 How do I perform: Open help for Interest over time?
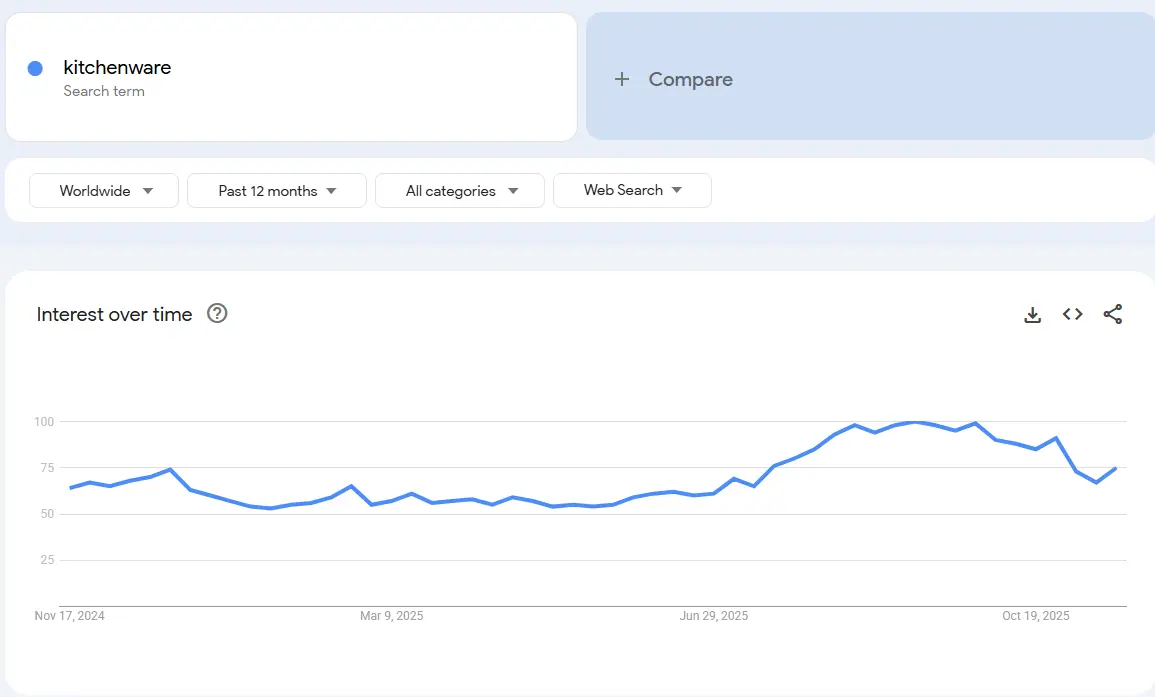[217, 314]
